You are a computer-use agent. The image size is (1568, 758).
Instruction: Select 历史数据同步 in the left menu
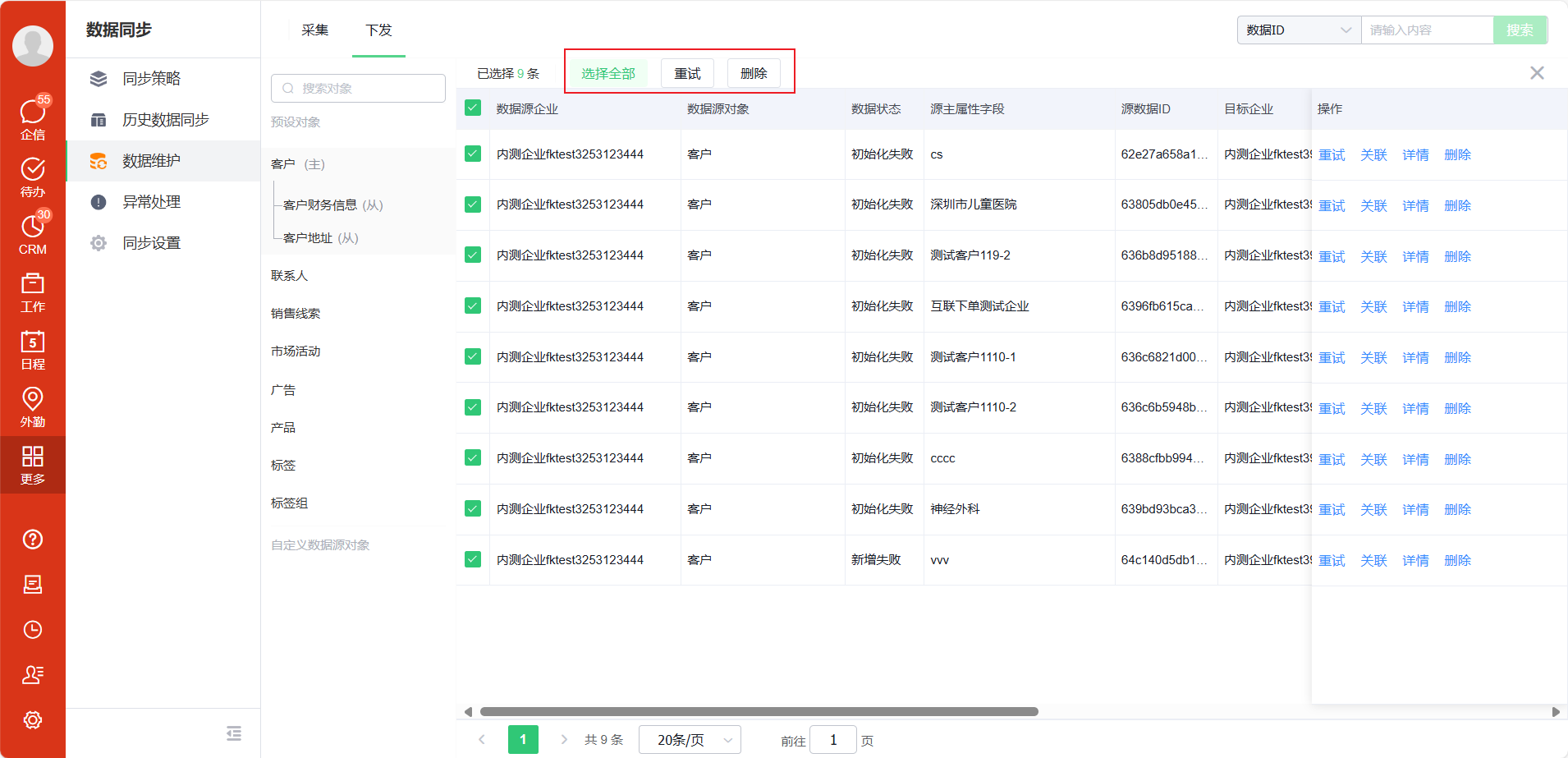[x=166, y=119]
